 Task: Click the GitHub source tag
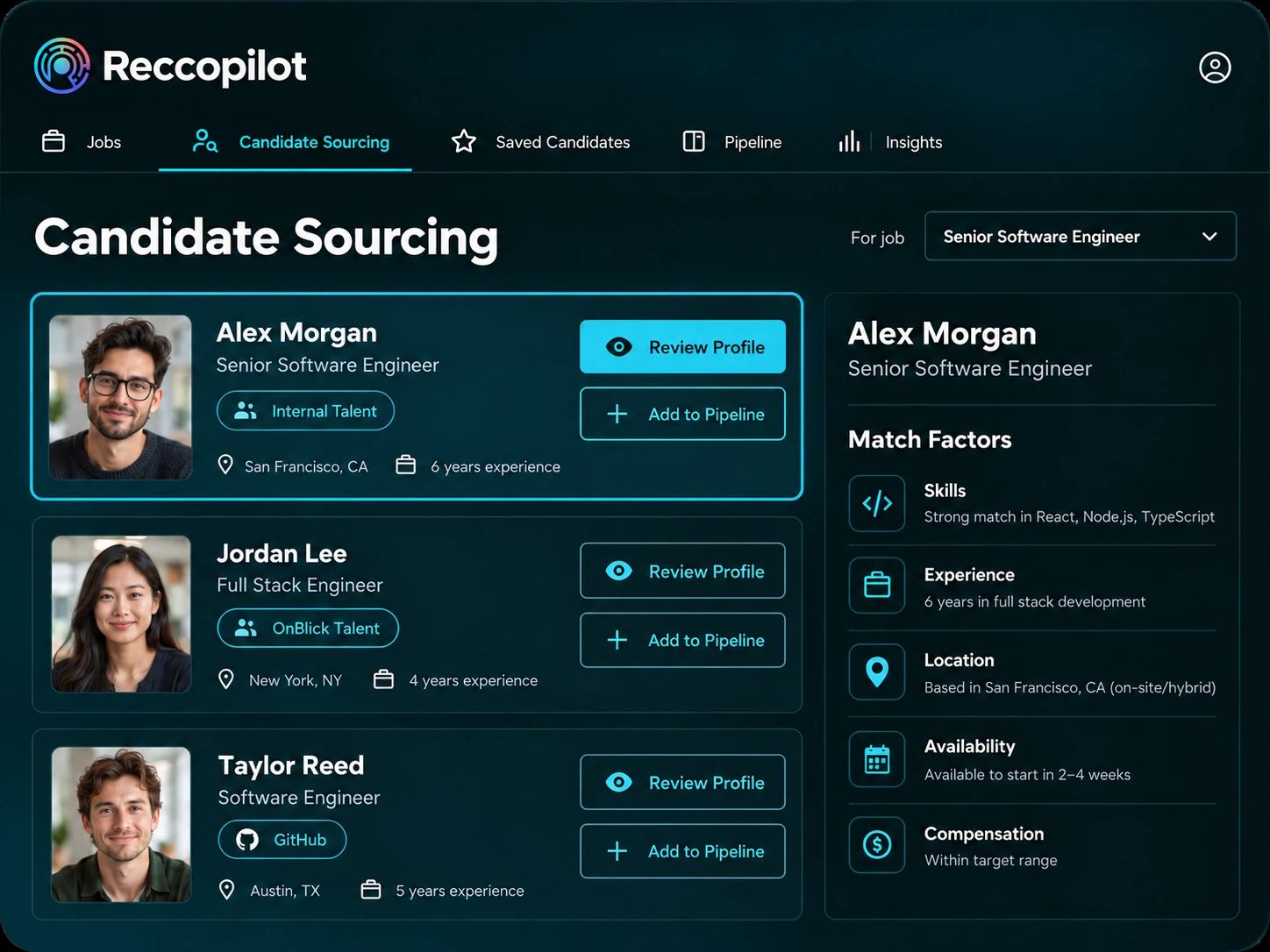click(x=282, y=839)
